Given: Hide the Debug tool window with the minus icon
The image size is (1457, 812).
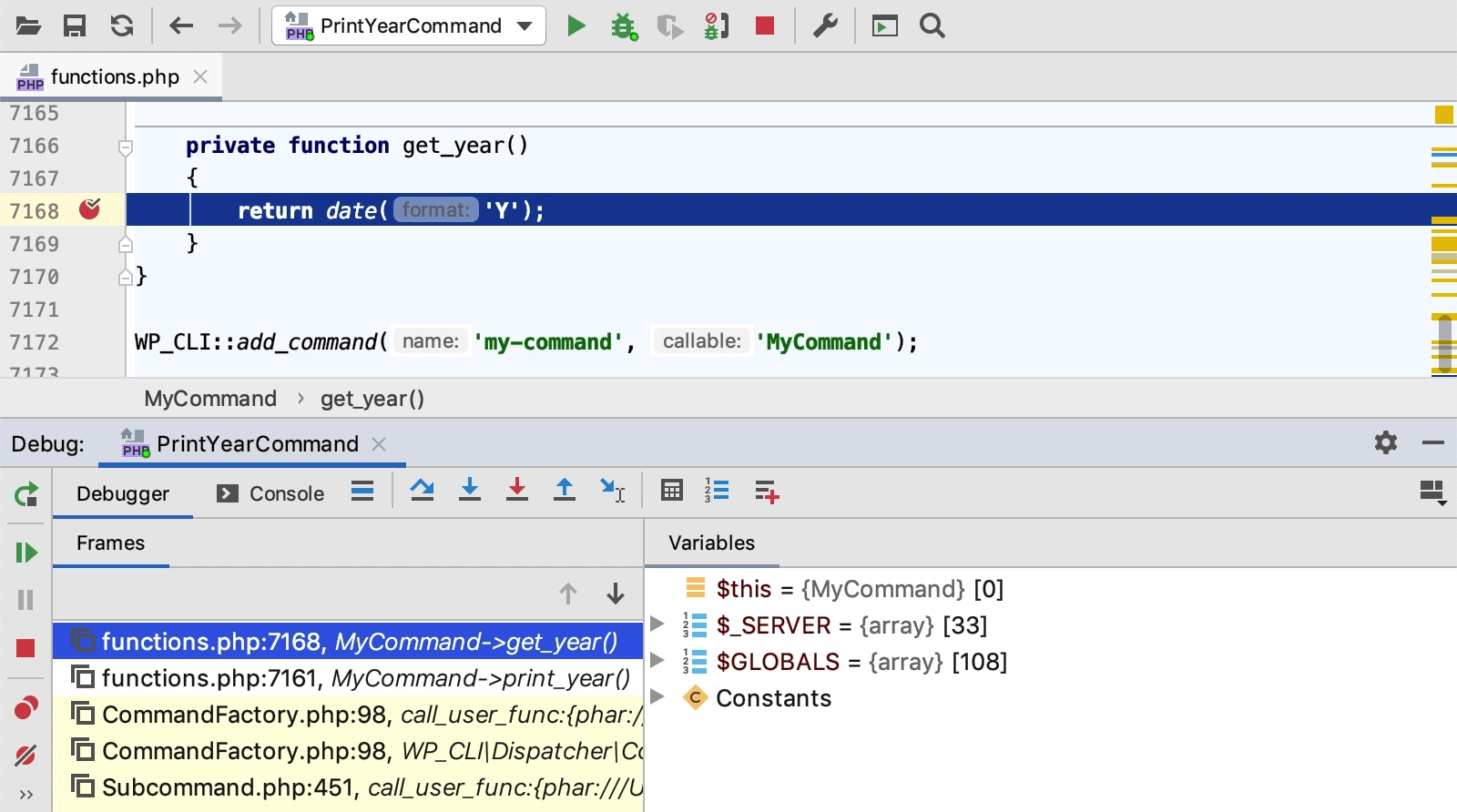Looking at the screenshot, I should [1433, 442].
